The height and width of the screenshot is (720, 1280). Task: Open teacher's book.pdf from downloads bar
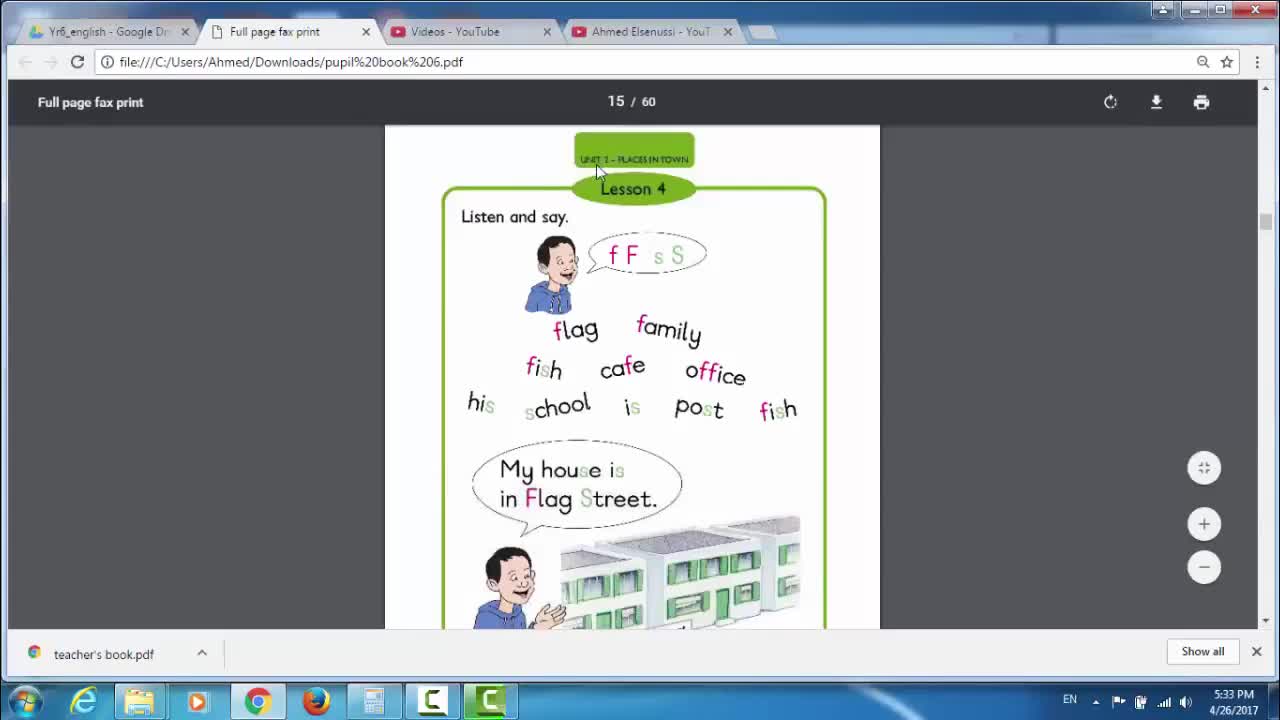coord(103,654)
